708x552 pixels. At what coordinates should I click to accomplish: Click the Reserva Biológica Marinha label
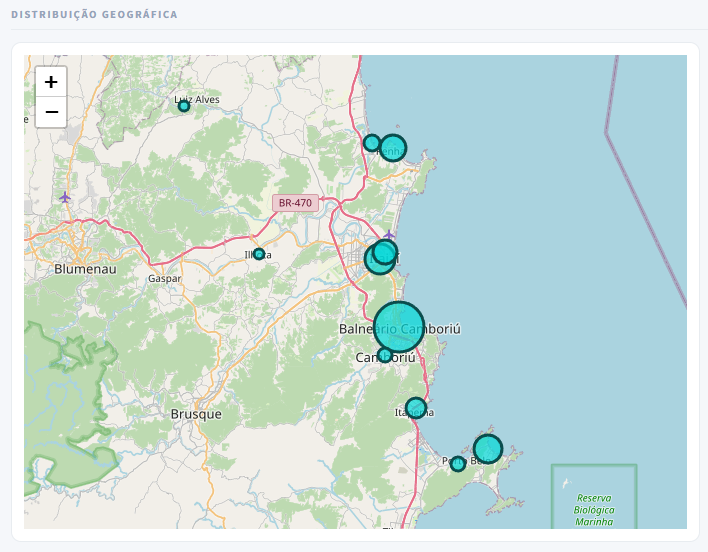[x=593, y=509]
